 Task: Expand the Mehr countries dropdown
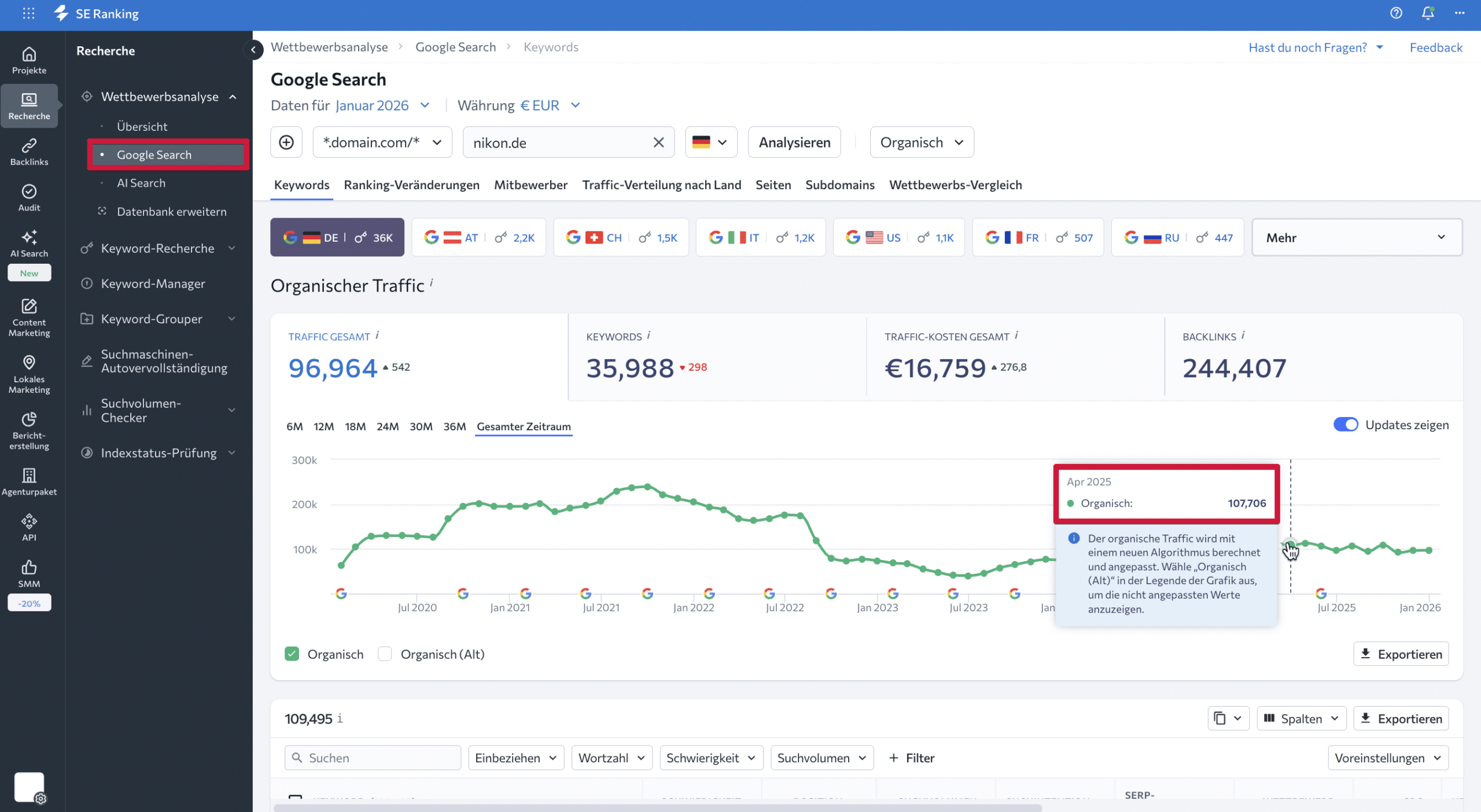pos(1356,237)
